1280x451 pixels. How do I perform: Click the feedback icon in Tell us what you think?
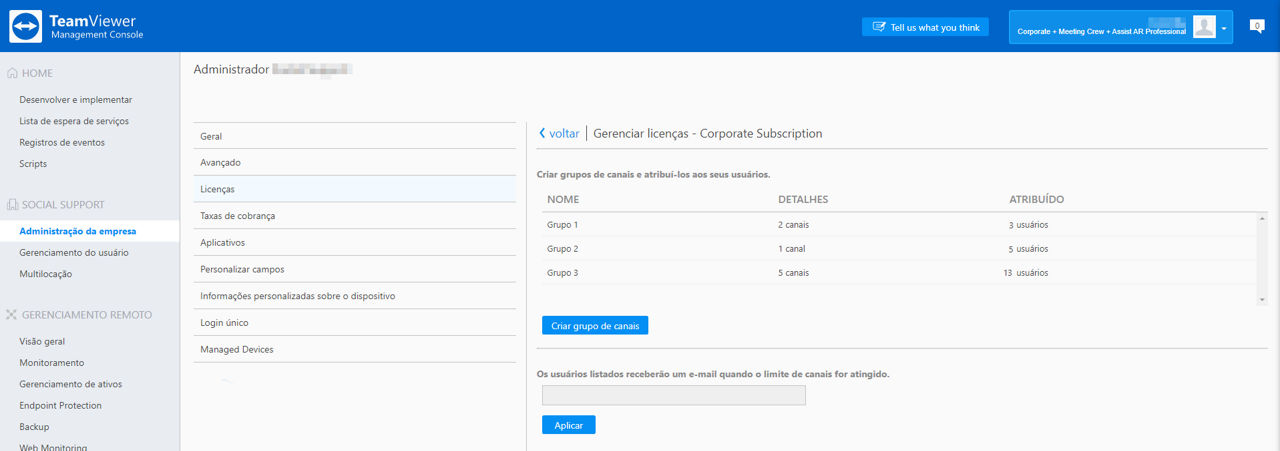[879, 27]
